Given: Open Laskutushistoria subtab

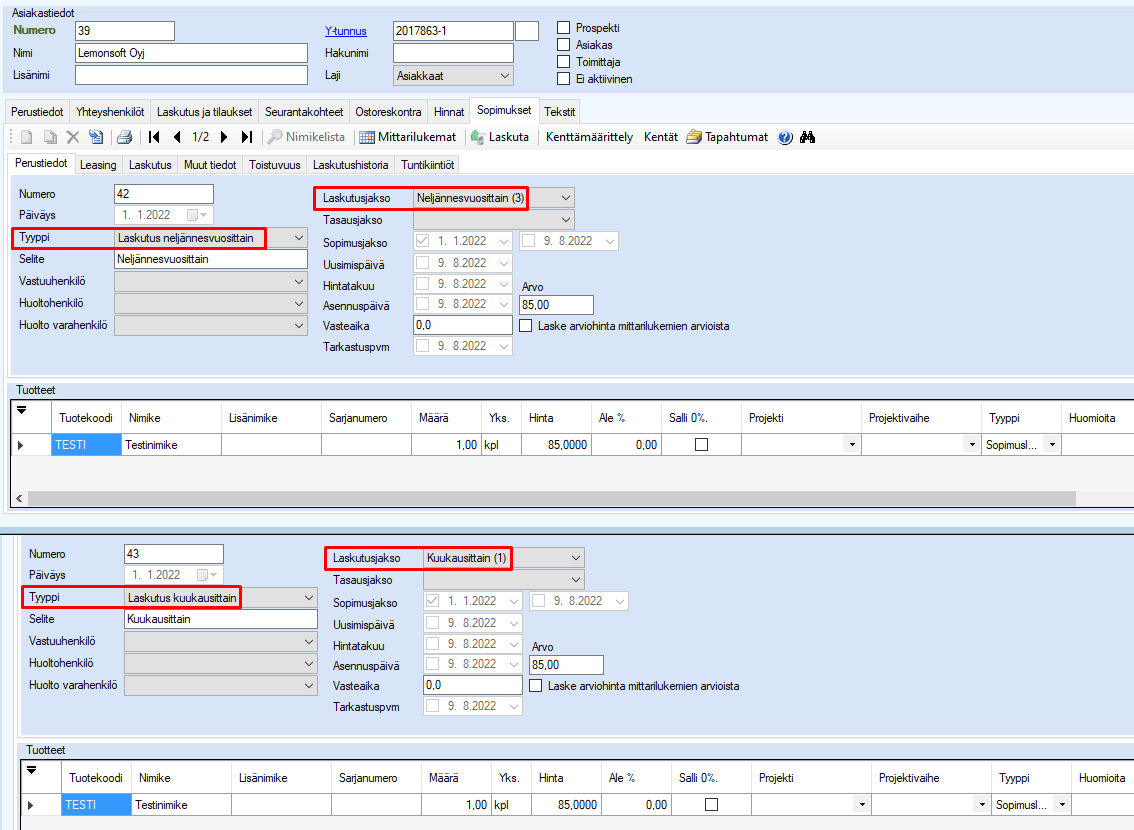Looking at the screenshot, I should click(x=351, y=165).
